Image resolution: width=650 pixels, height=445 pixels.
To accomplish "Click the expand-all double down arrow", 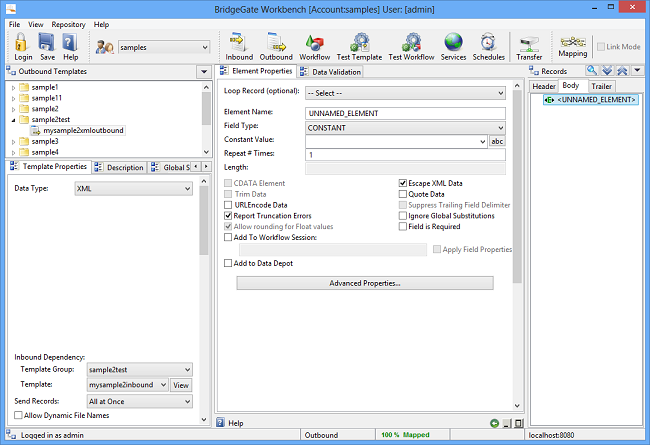I will pos(607,71).
